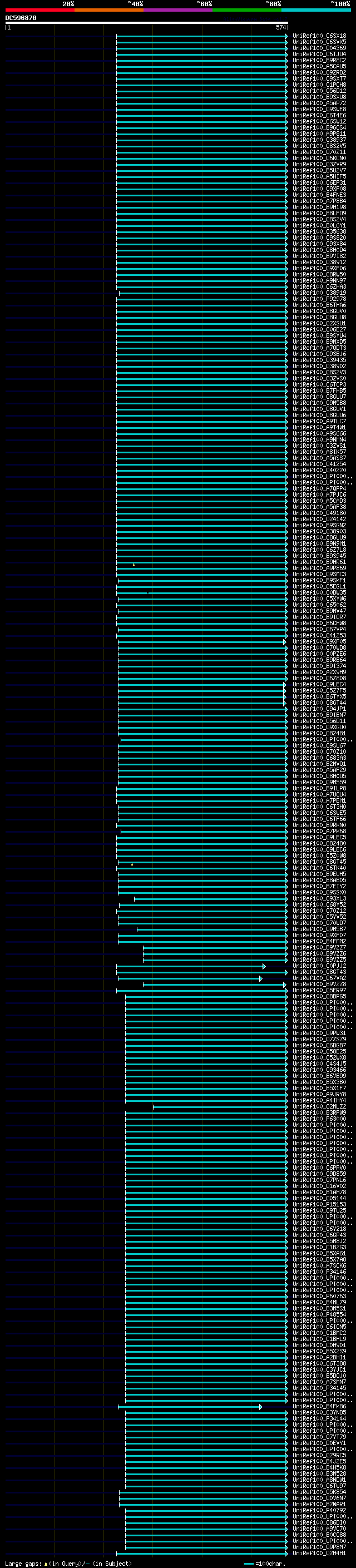The height and width of the screenshot is (1568, 356).
Task: Open the UniRef100_Q7PNL6 label
Action: tap(319, 1180)
